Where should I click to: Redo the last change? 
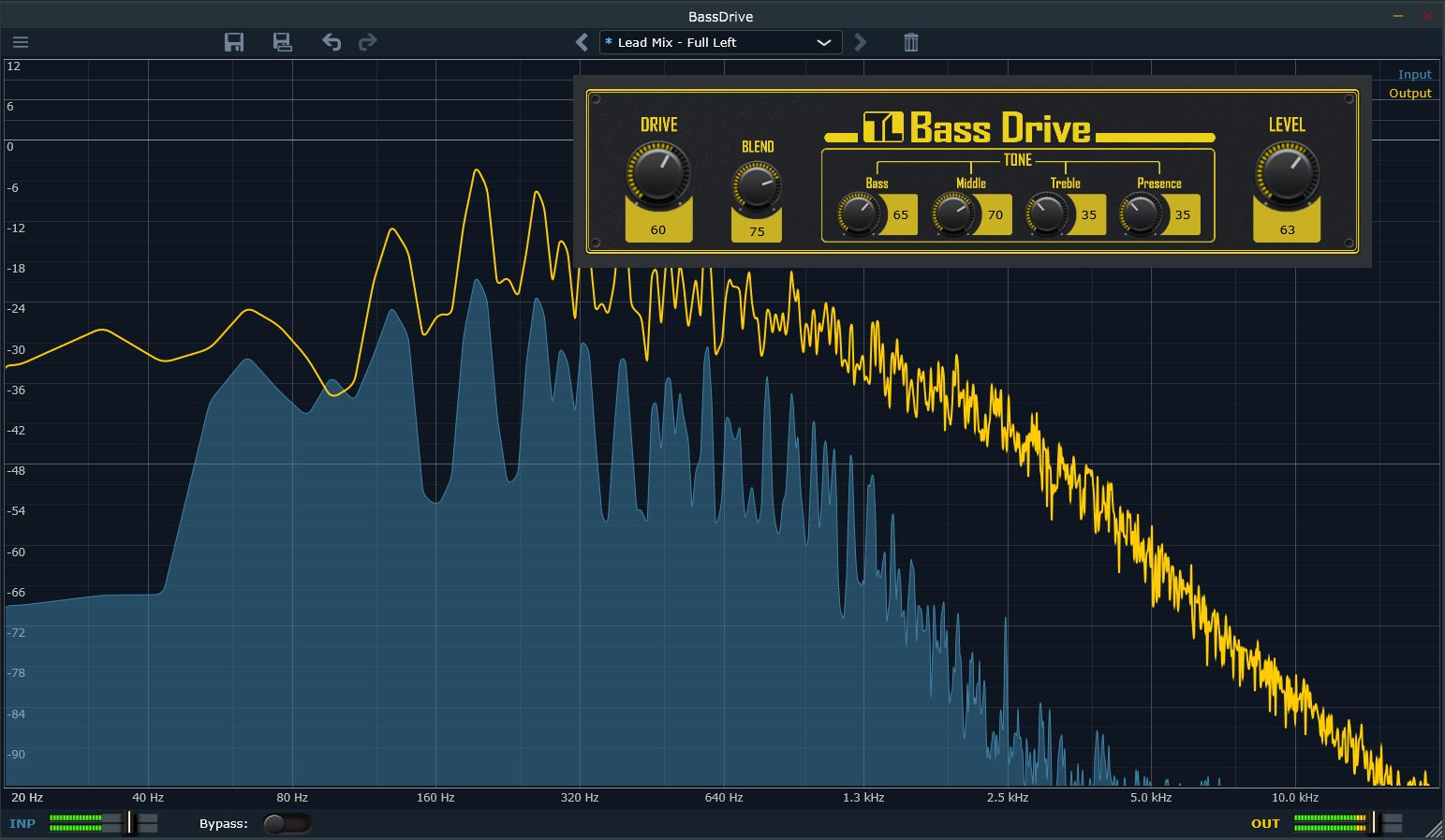[368, 42]
